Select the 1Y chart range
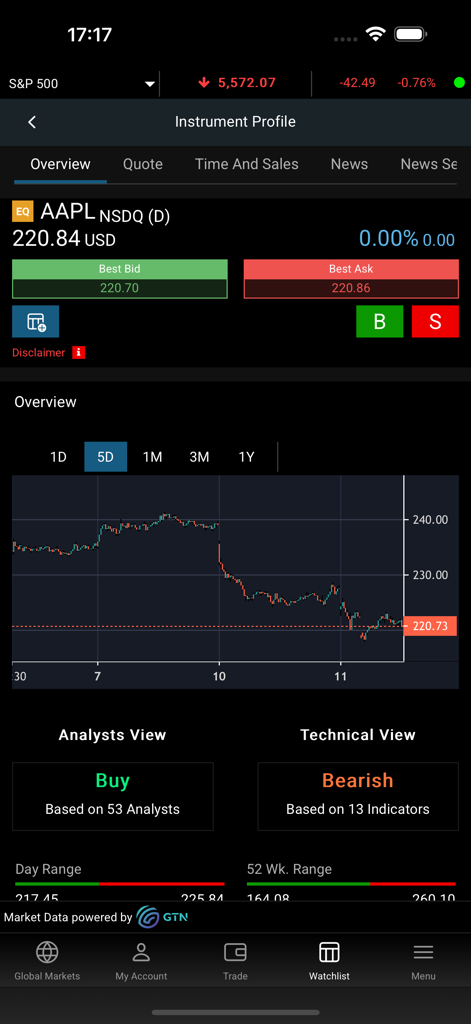The width and height of the screenshot is (471, 1024). (x=246, y=457)
